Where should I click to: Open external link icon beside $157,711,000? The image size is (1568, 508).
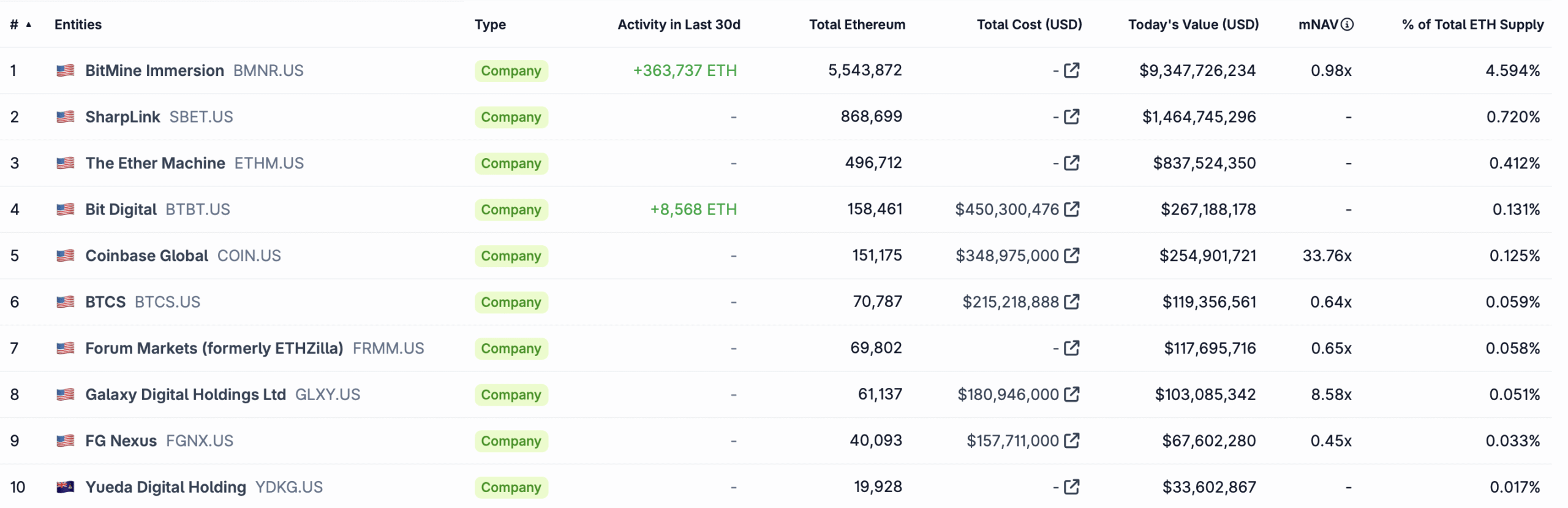pos(1072,441)
